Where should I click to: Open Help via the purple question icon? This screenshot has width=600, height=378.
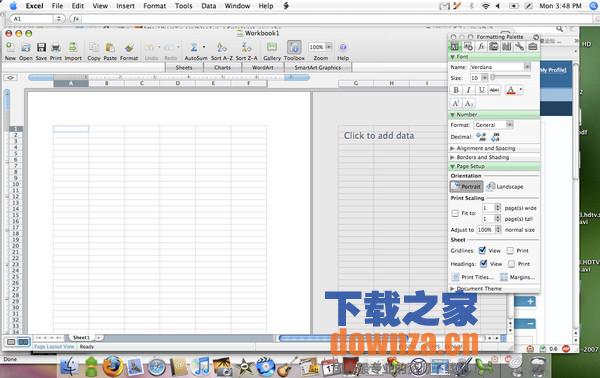pos(343,47)
